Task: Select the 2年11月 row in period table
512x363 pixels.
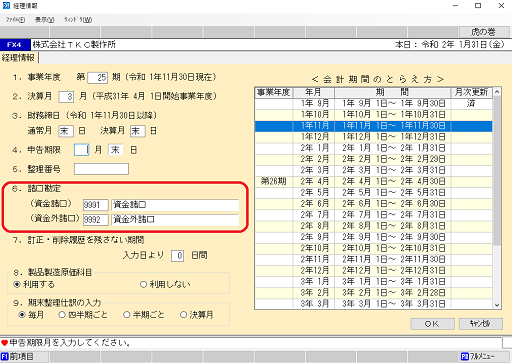Action: 374,259
